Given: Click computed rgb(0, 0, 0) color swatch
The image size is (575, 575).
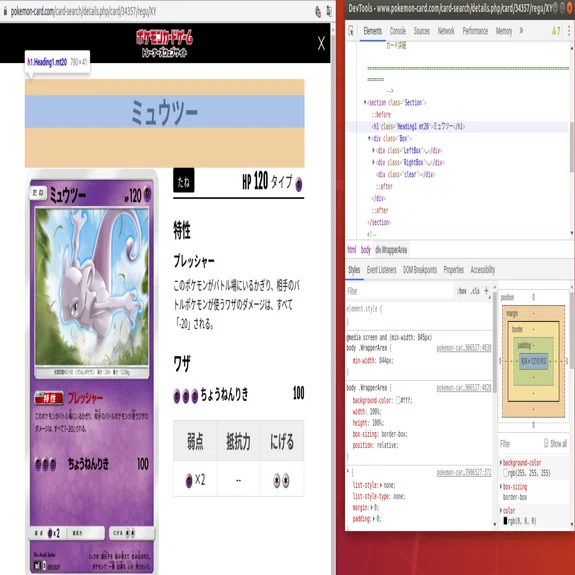Looking at the screenshot, I should point(505,521).
